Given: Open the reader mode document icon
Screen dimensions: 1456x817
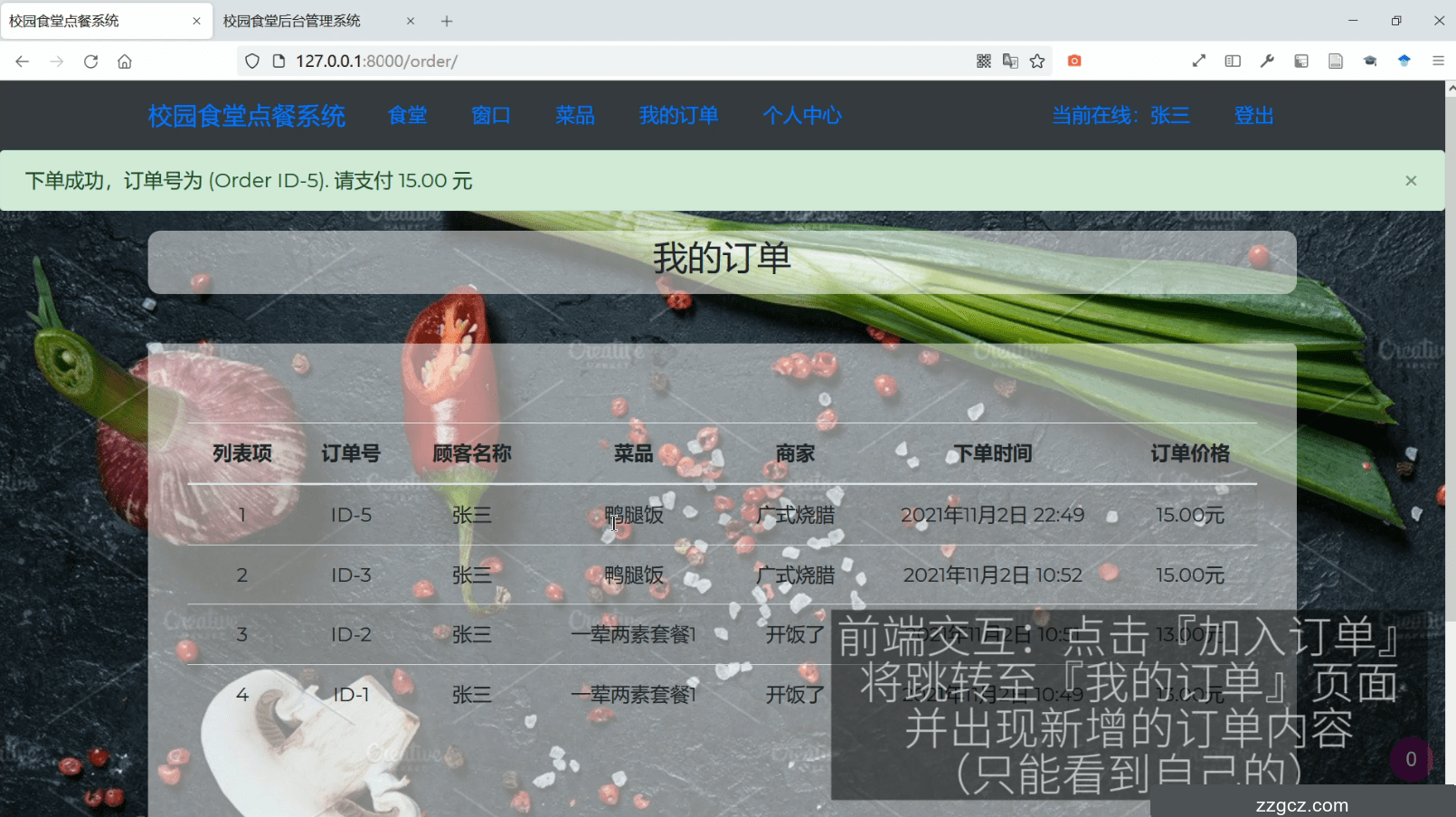Looking at the screenshot, I should (1336, 61).
